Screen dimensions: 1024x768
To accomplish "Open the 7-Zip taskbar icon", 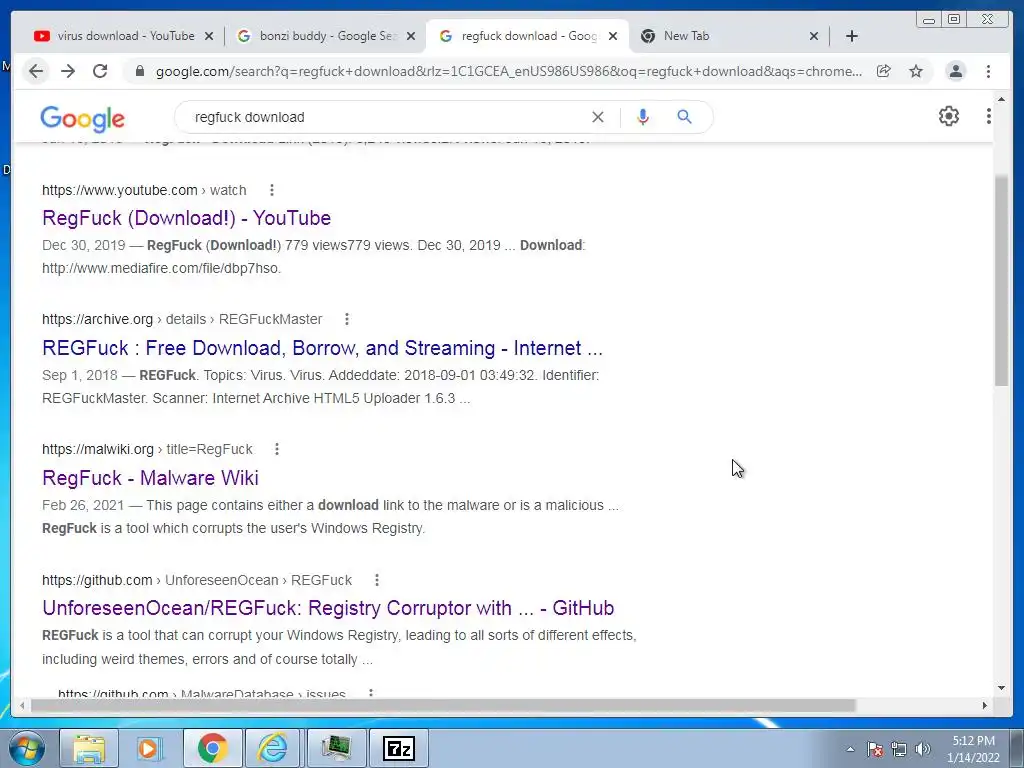I will [398, 748].
